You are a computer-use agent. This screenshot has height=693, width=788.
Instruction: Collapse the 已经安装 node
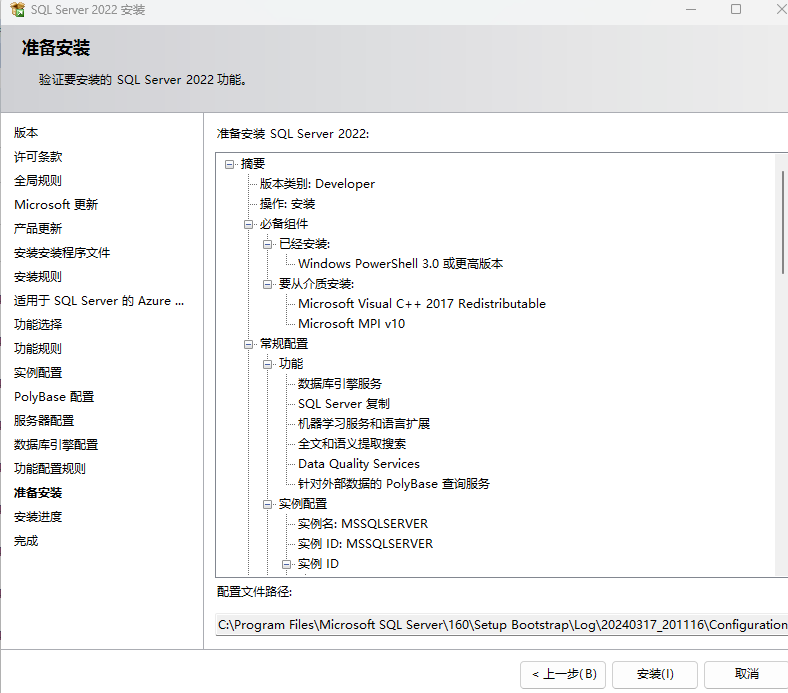tap(267, 244)
